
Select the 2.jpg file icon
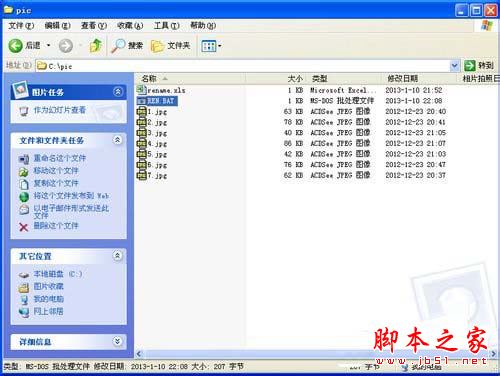[x=142, y=122]
